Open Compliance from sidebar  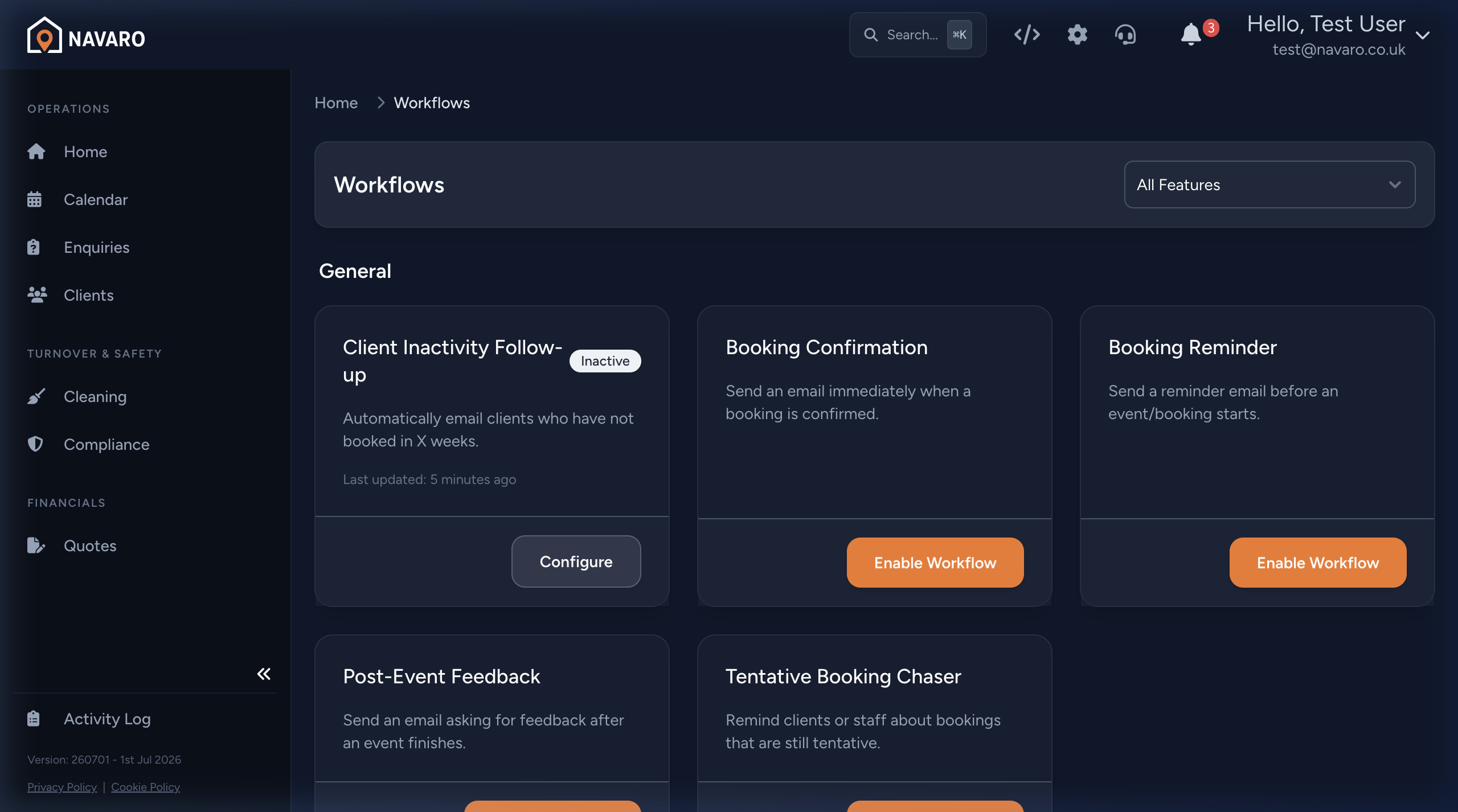pos(107,444)
